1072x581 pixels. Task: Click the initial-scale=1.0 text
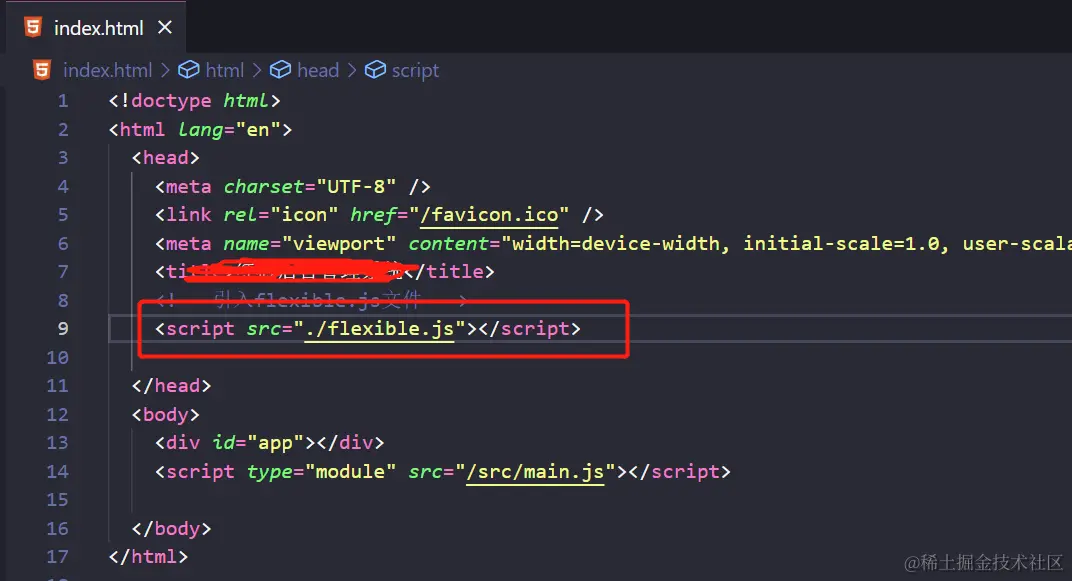pyautogui.click(x=841, y=243)
